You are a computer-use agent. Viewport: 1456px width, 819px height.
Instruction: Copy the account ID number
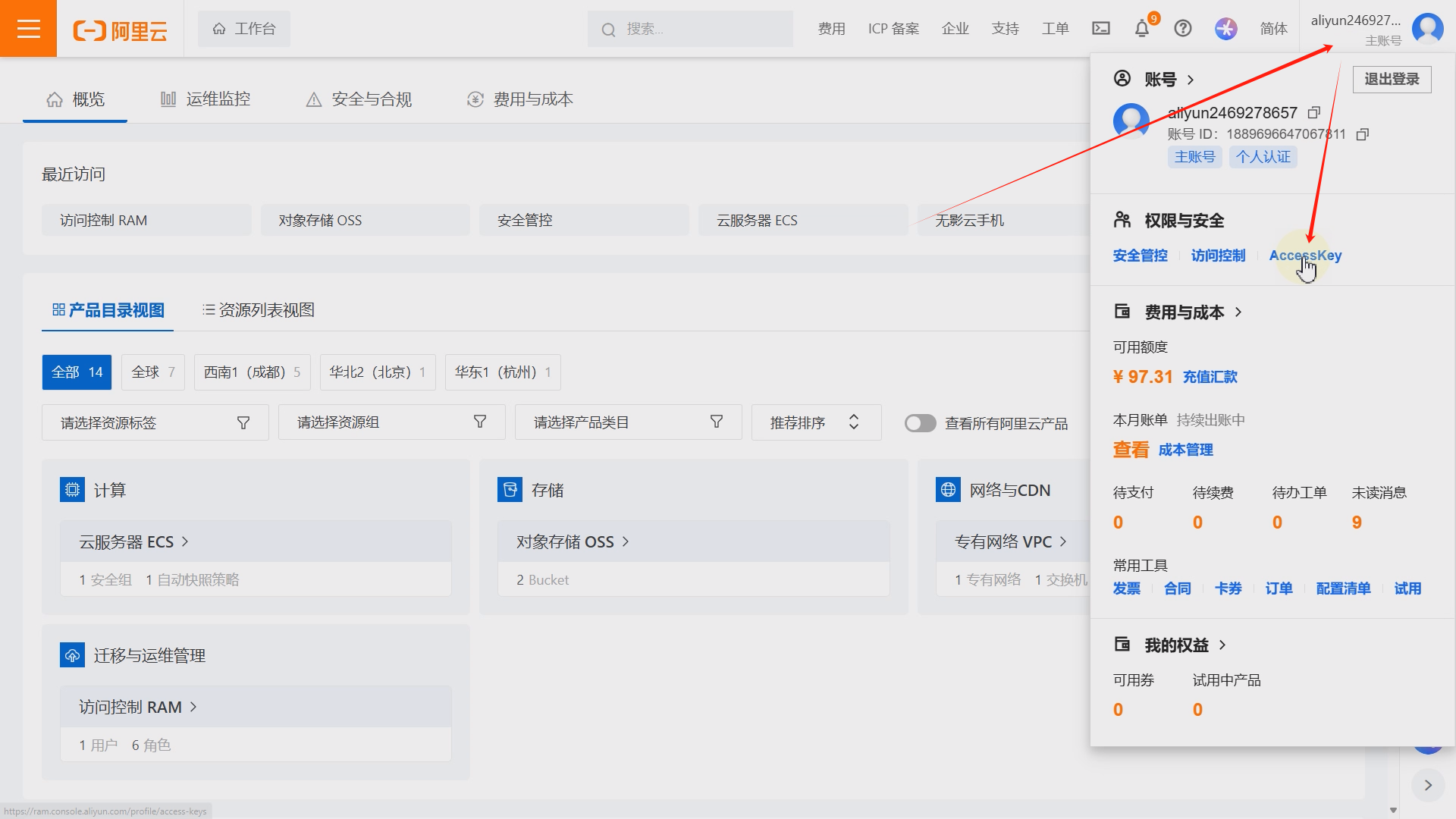pos(1363,134)
